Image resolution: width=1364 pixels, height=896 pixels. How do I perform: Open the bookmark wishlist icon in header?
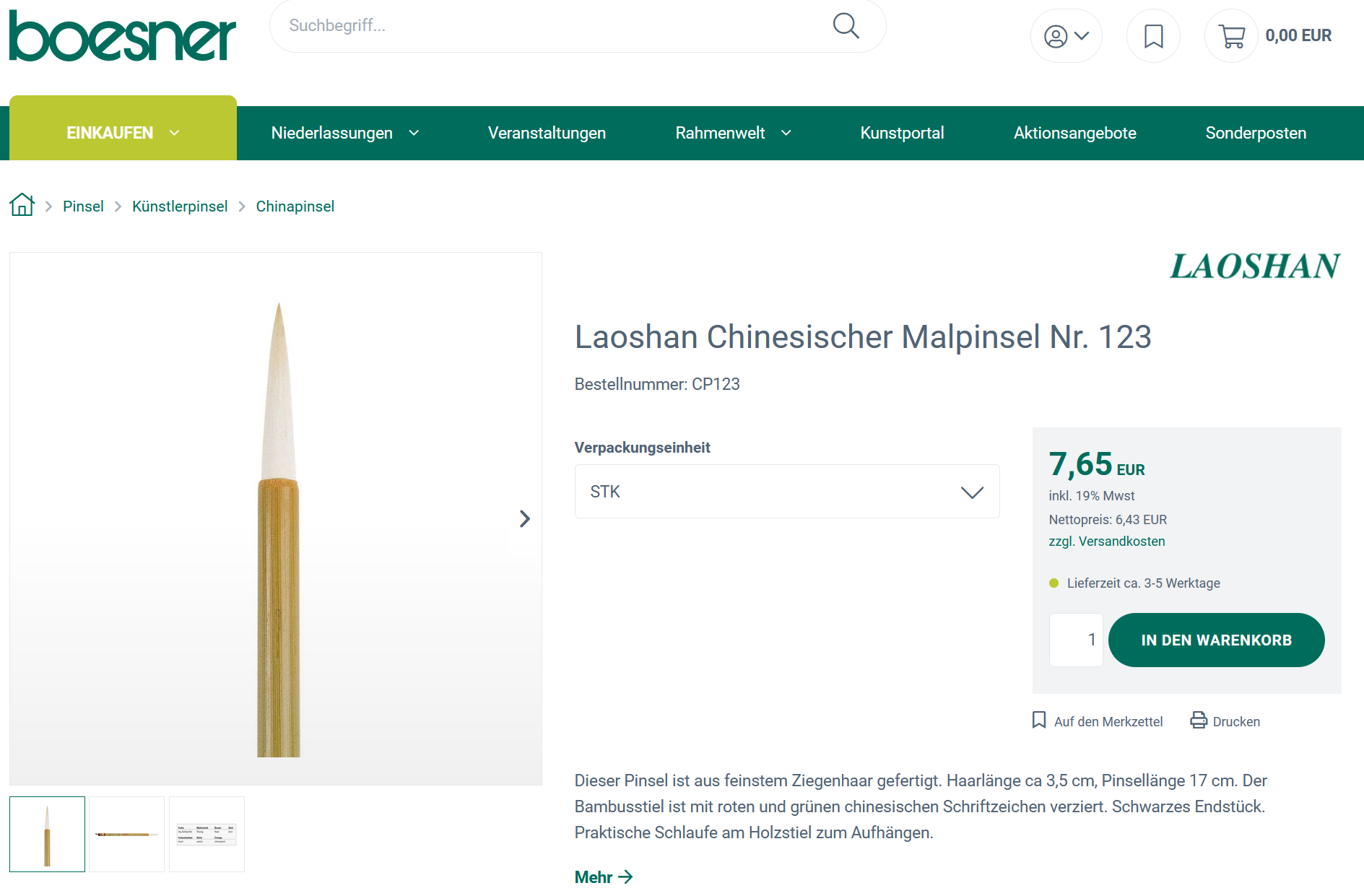click(1153, 36)
